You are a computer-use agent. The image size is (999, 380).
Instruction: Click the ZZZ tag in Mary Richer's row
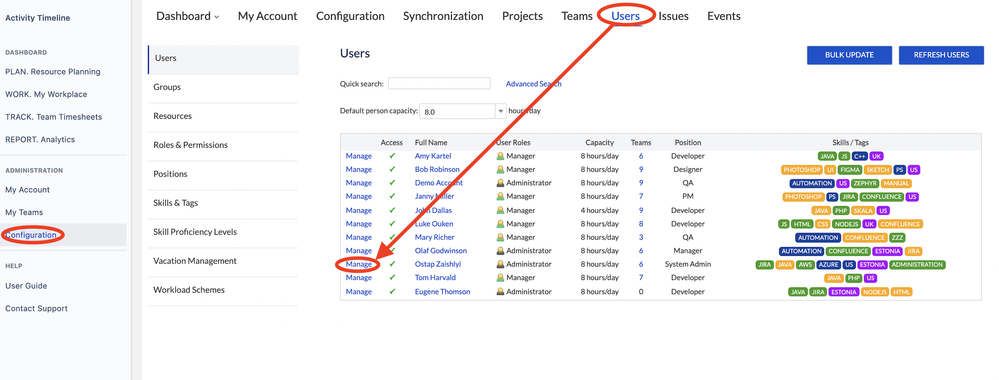click(896, 237)
